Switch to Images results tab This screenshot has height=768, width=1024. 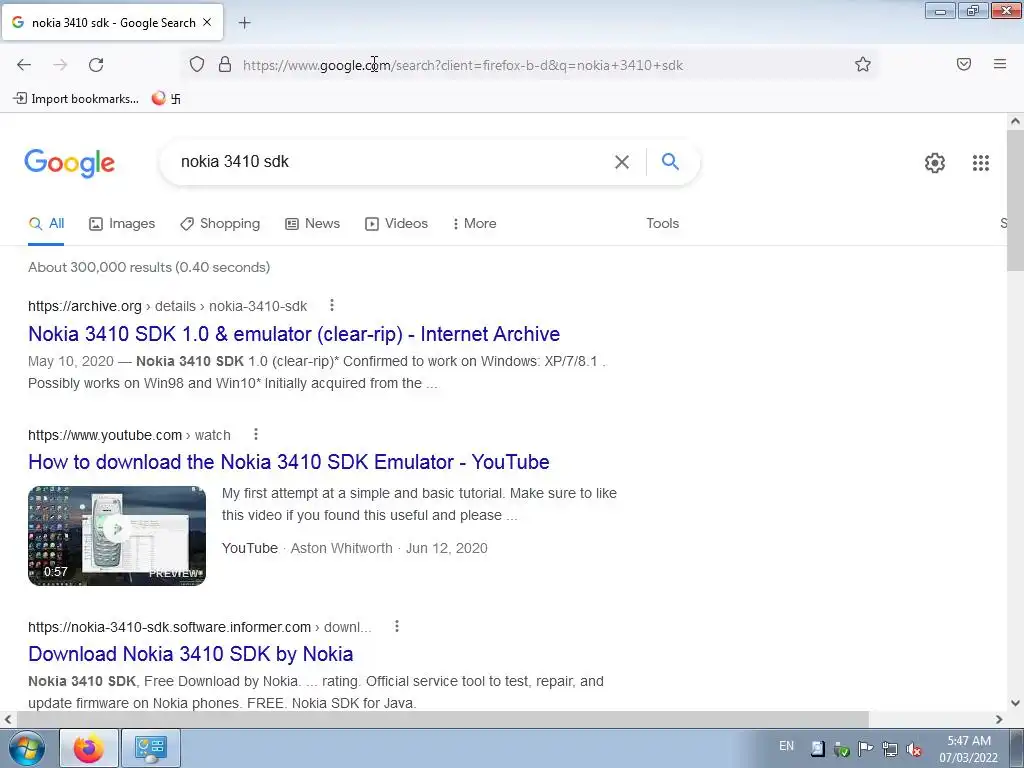[x=122, y=223]
